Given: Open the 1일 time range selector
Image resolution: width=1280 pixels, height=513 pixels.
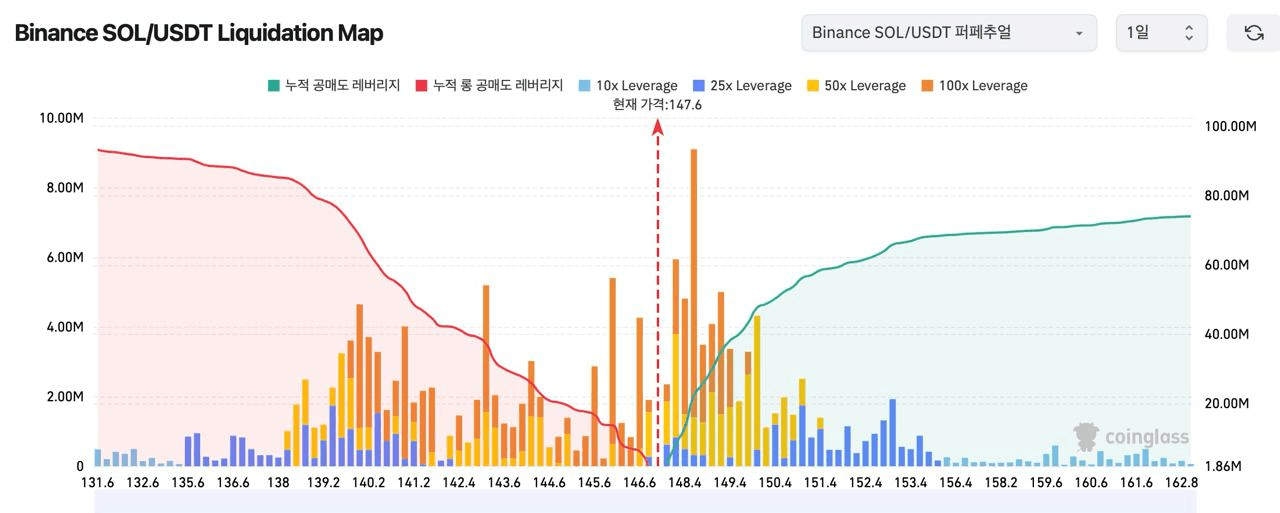Looking at the screenshot, I should (1161, 33).
